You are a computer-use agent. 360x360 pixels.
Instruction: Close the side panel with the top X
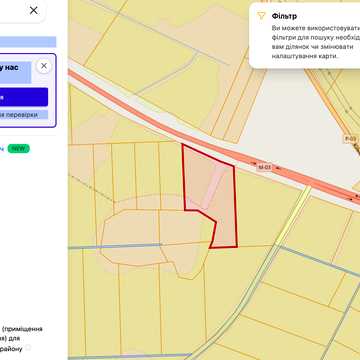34,11
